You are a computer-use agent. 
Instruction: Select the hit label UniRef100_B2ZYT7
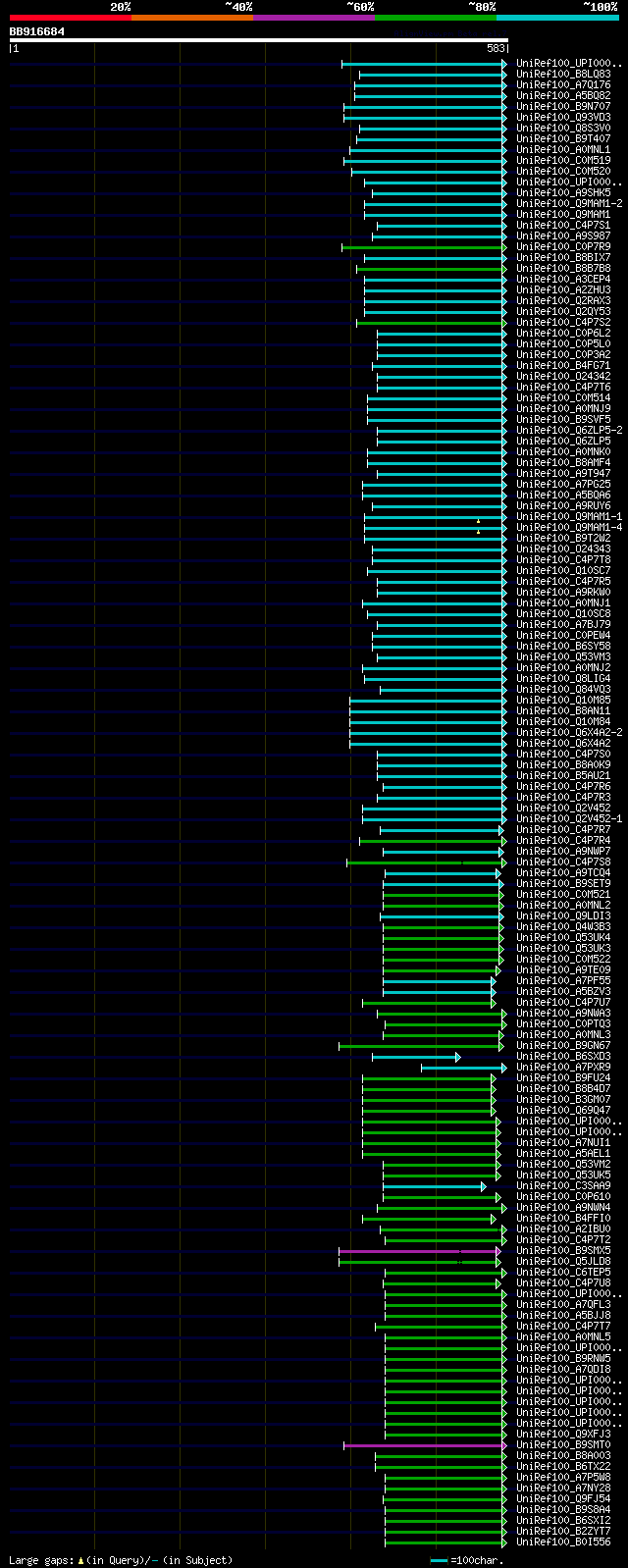(x=563, y=1531)
